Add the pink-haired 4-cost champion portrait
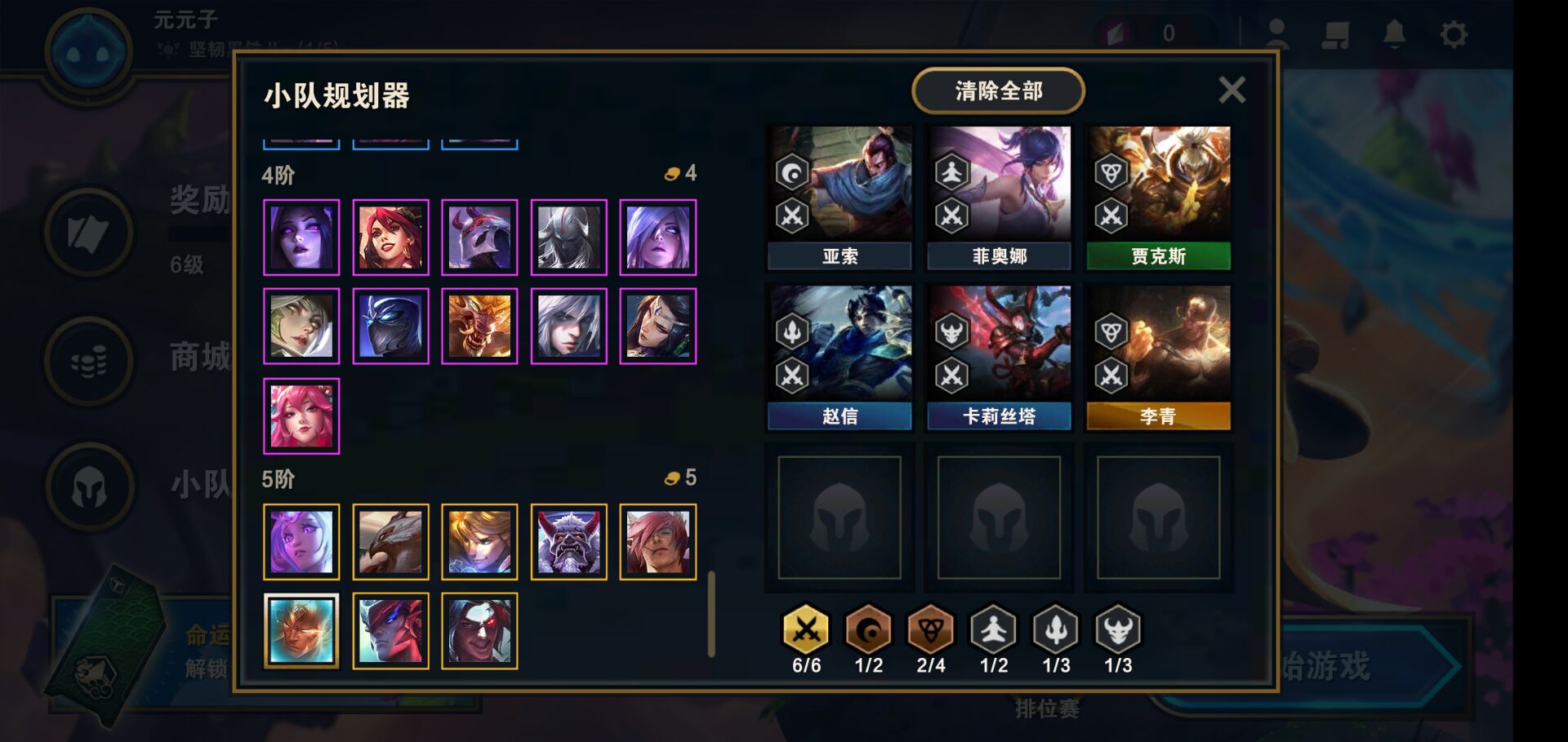 tap(301, 415)
